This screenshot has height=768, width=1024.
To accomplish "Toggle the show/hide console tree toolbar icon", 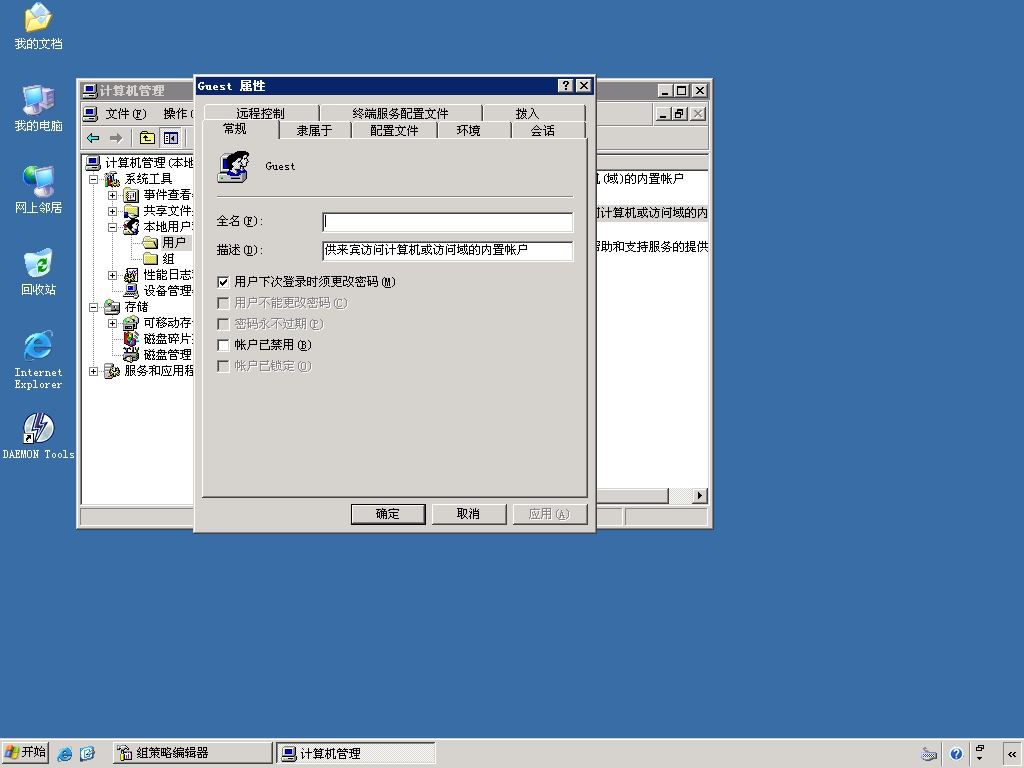I will (x=170, y=138).
